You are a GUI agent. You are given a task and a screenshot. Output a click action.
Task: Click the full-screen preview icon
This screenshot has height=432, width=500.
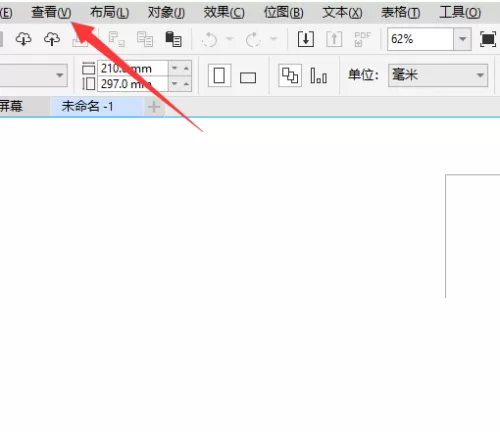488,39
